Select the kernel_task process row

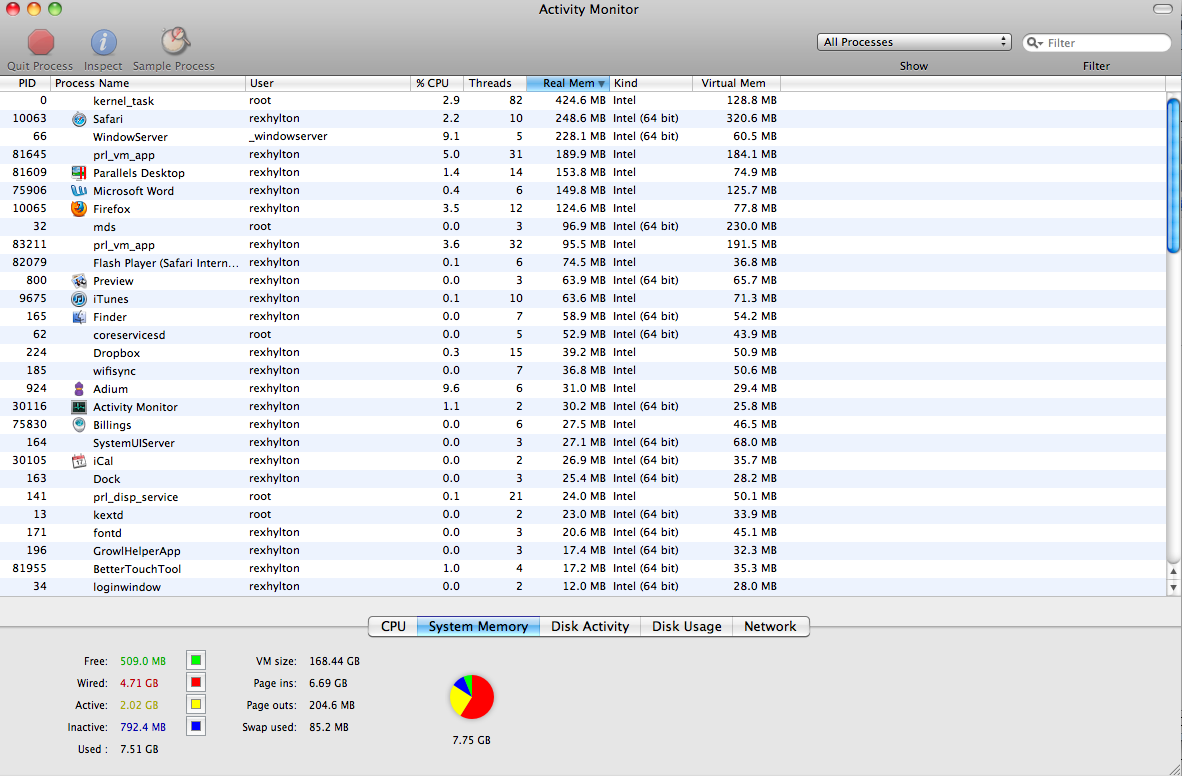coord(583,100)
